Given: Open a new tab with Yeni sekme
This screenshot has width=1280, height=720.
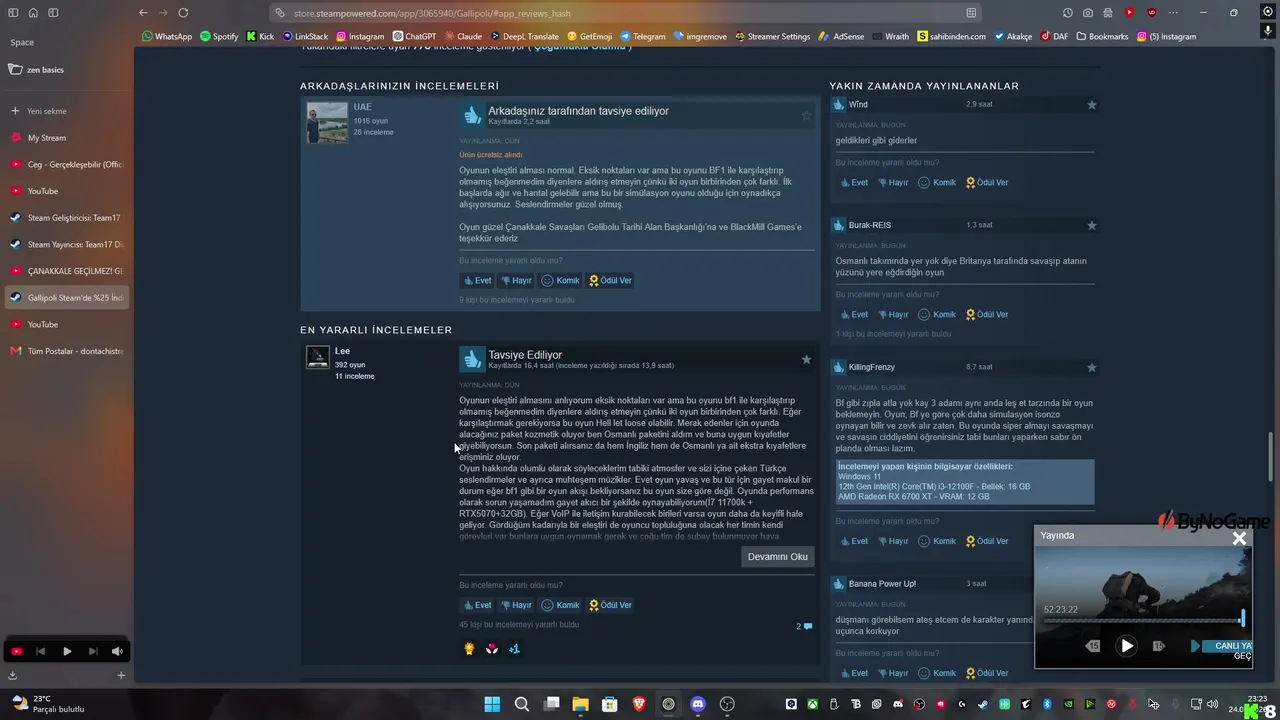Looking at the screenshot, I should [66, 111].
